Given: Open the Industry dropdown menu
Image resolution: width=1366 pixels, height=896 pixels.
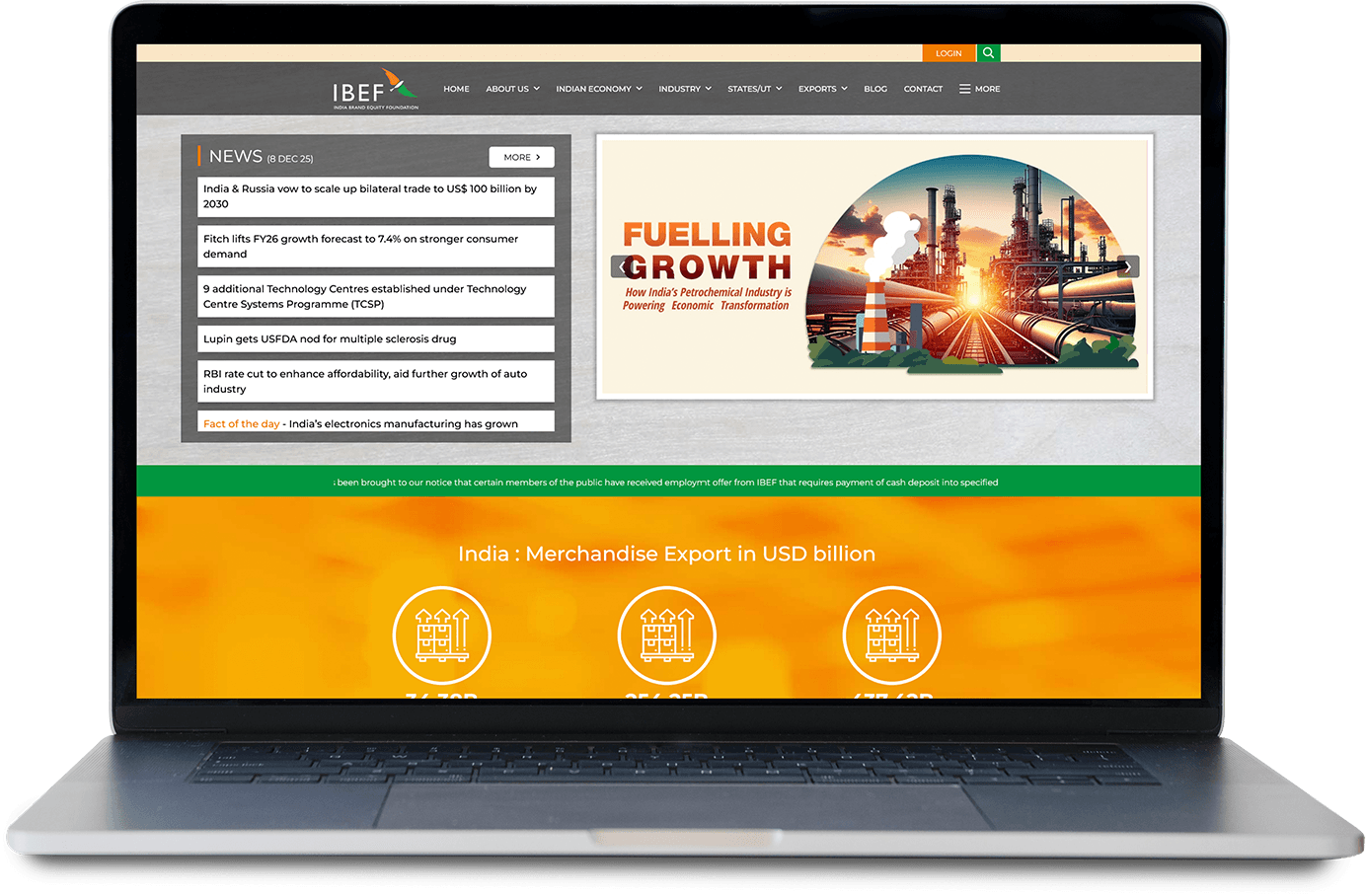Looking at the screenshot, I should click(x=685, y=89).
